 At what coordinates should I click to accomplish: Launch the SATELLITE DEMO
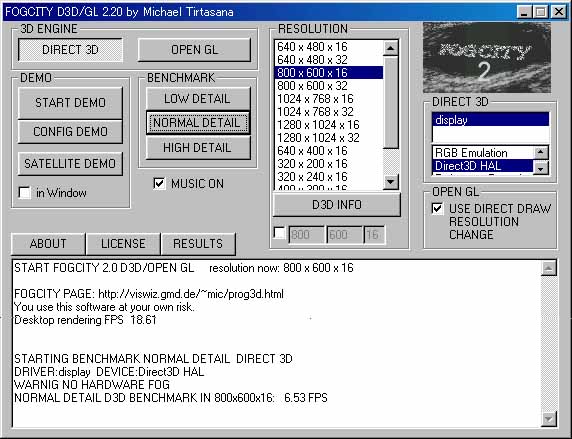click(x=70, y=163)
